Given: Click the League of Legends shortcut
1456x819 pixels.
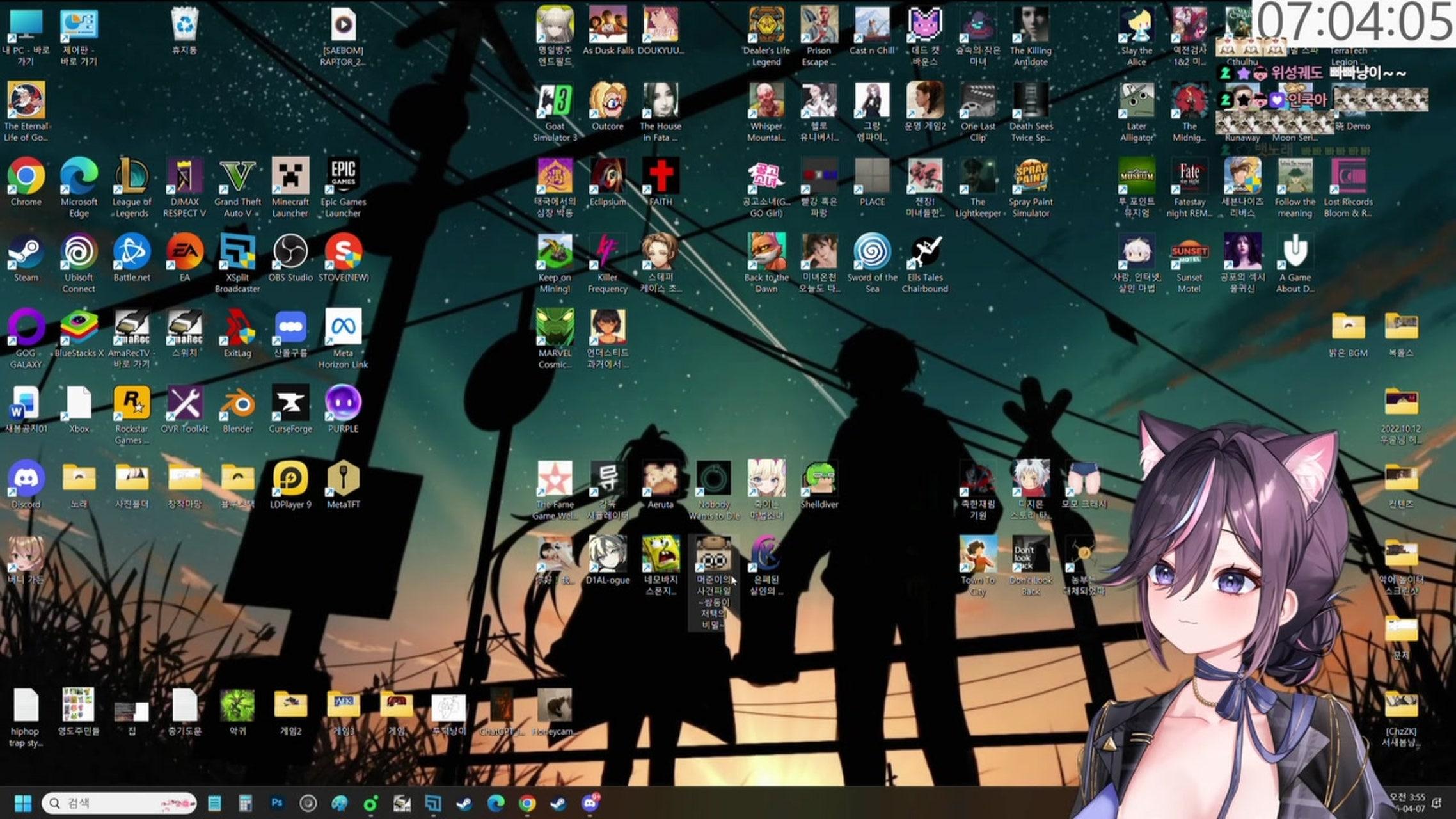Looking at the screenshot, I should [x=132, y=177].
